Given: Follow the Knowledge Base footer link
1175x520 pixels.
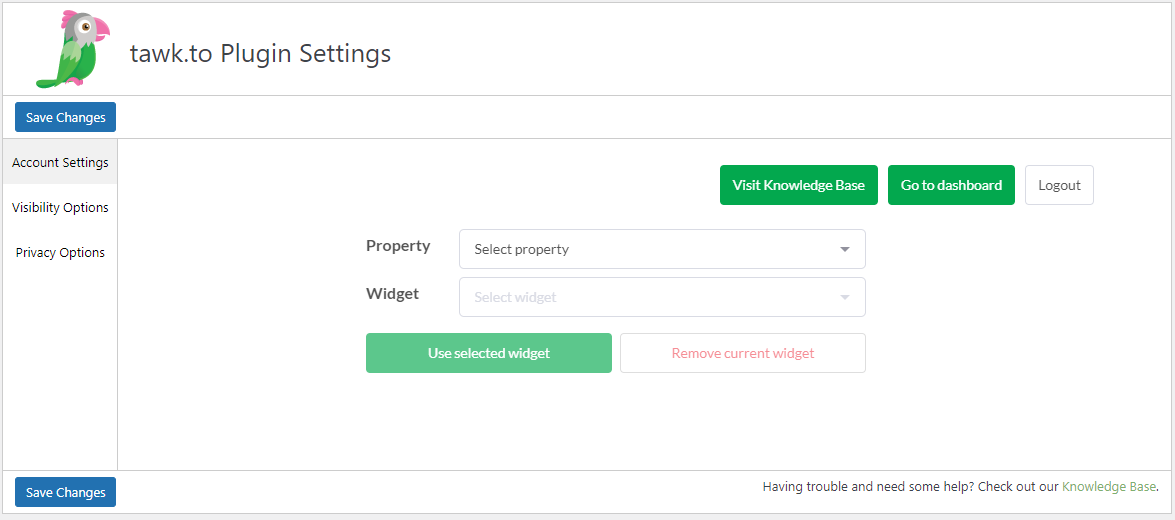Looking at the screenshot, I should pos(1108,486).
